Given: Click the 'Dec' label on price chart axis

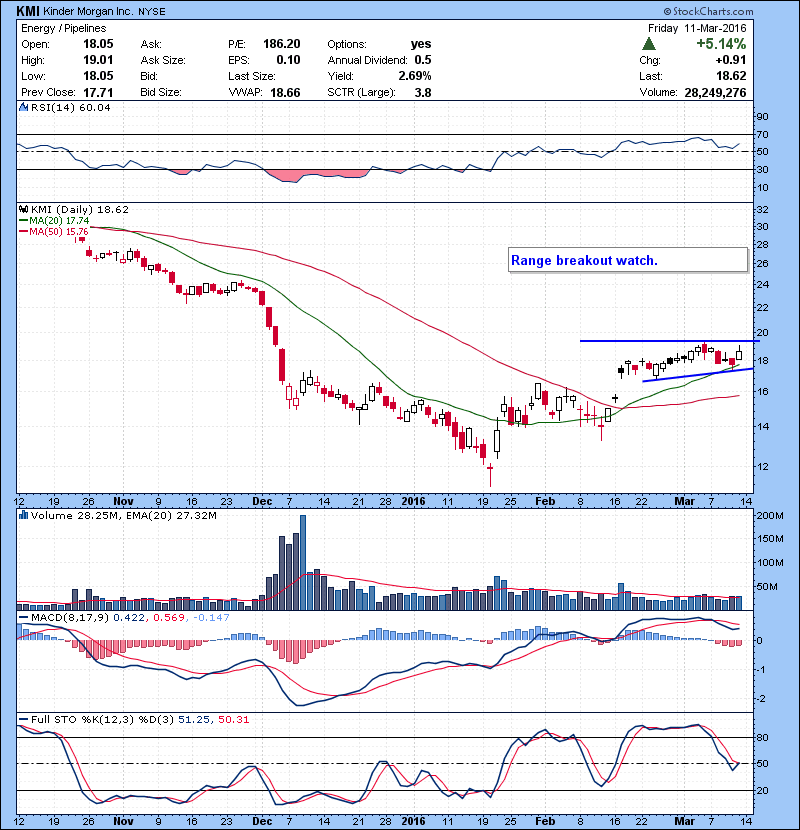Looking at the screenshot, I should tap(262, 501).
